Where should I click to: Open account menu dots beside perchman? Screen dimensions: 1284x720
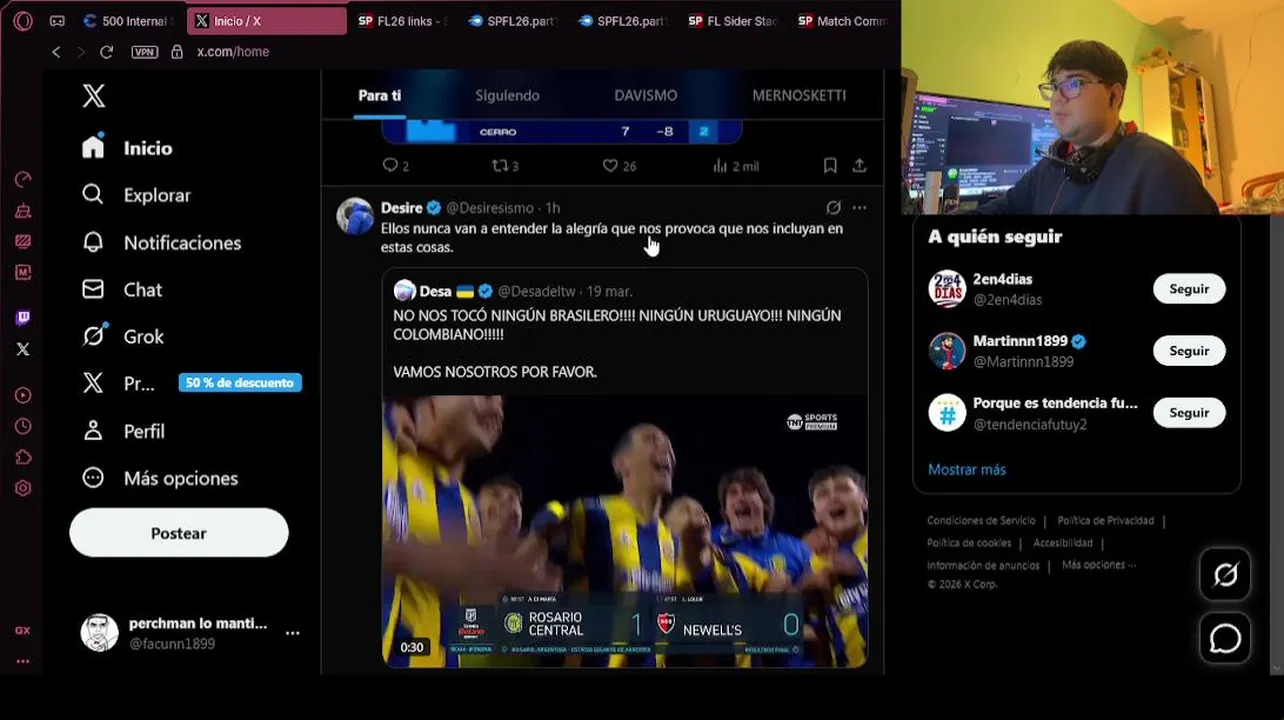(x=293, y=633)
